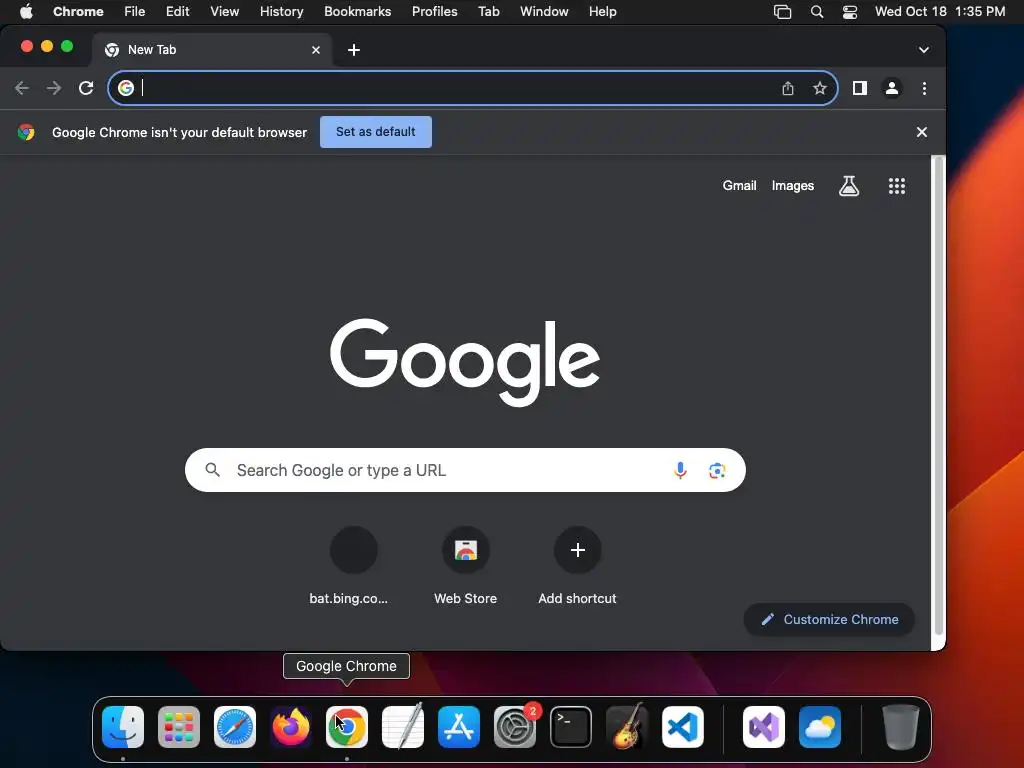This screenshot has width=1024, height=768.
Task: Open the Window menu
Action: click(x=544, y=12)
